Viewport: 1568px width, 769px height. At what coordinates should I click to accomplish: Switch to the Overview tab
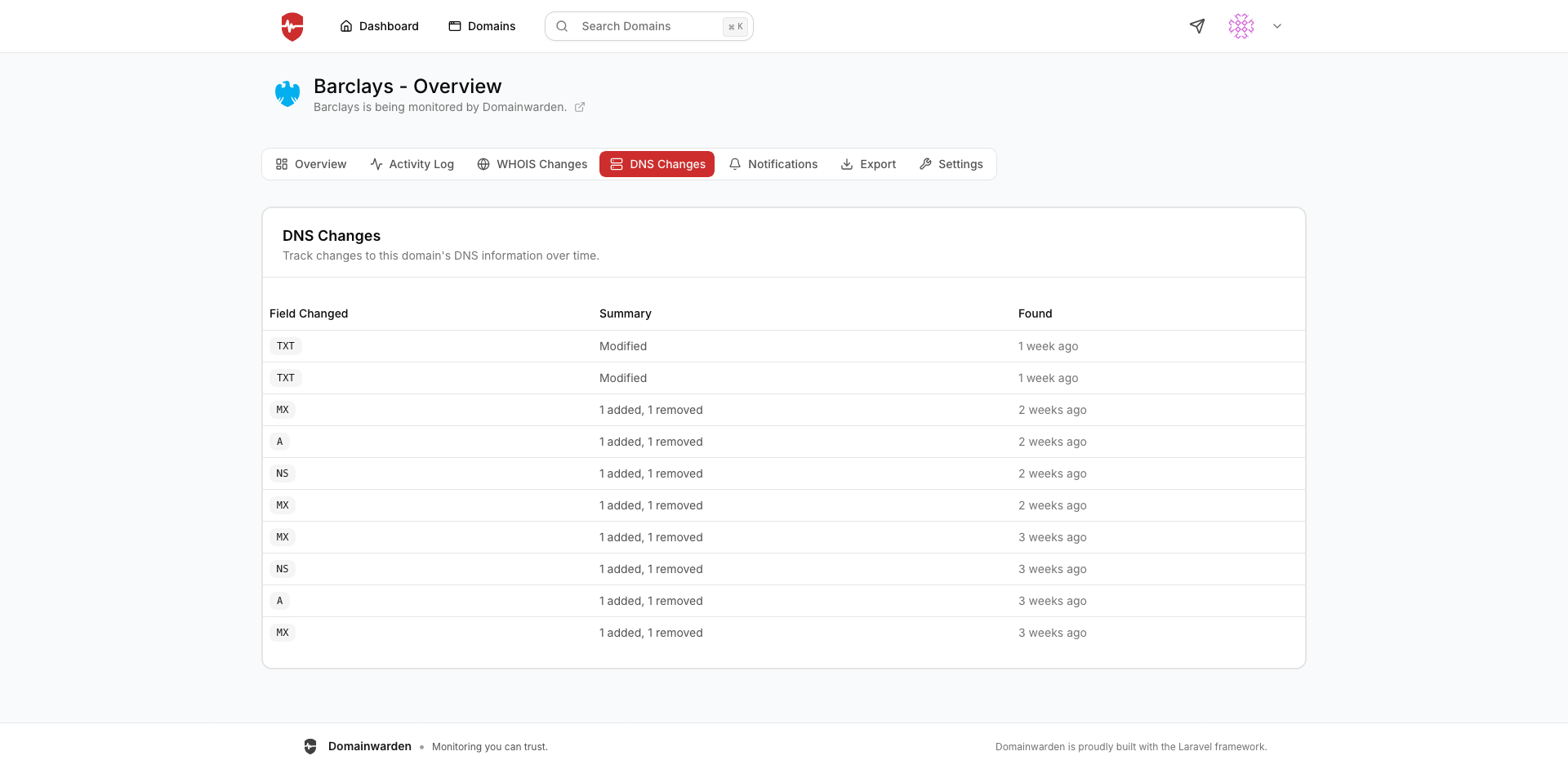[x=311, y=164]
